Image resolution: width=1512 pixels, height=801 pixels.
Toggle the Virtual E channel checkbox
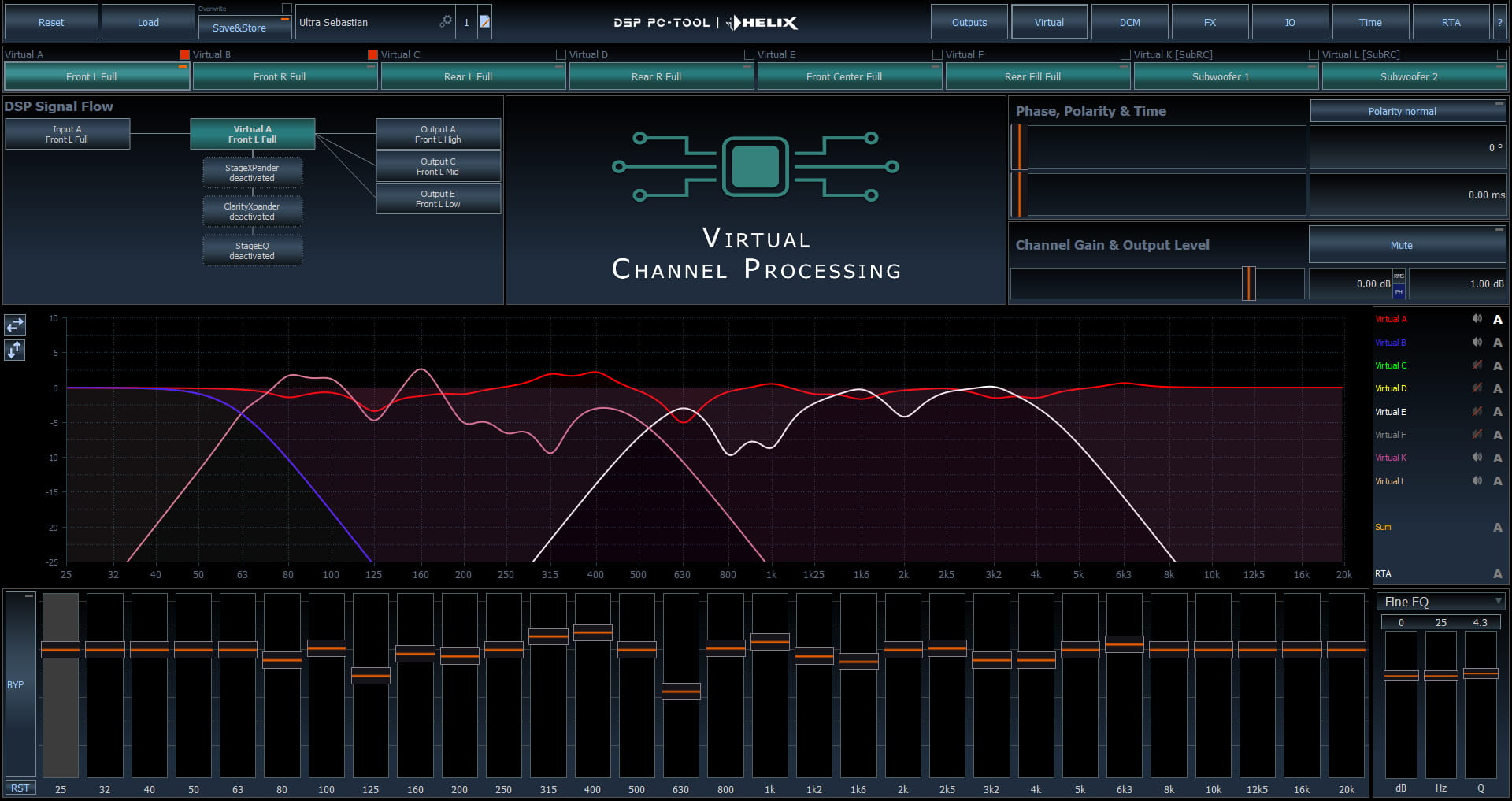pyautogui.click(x=749, y=54)
